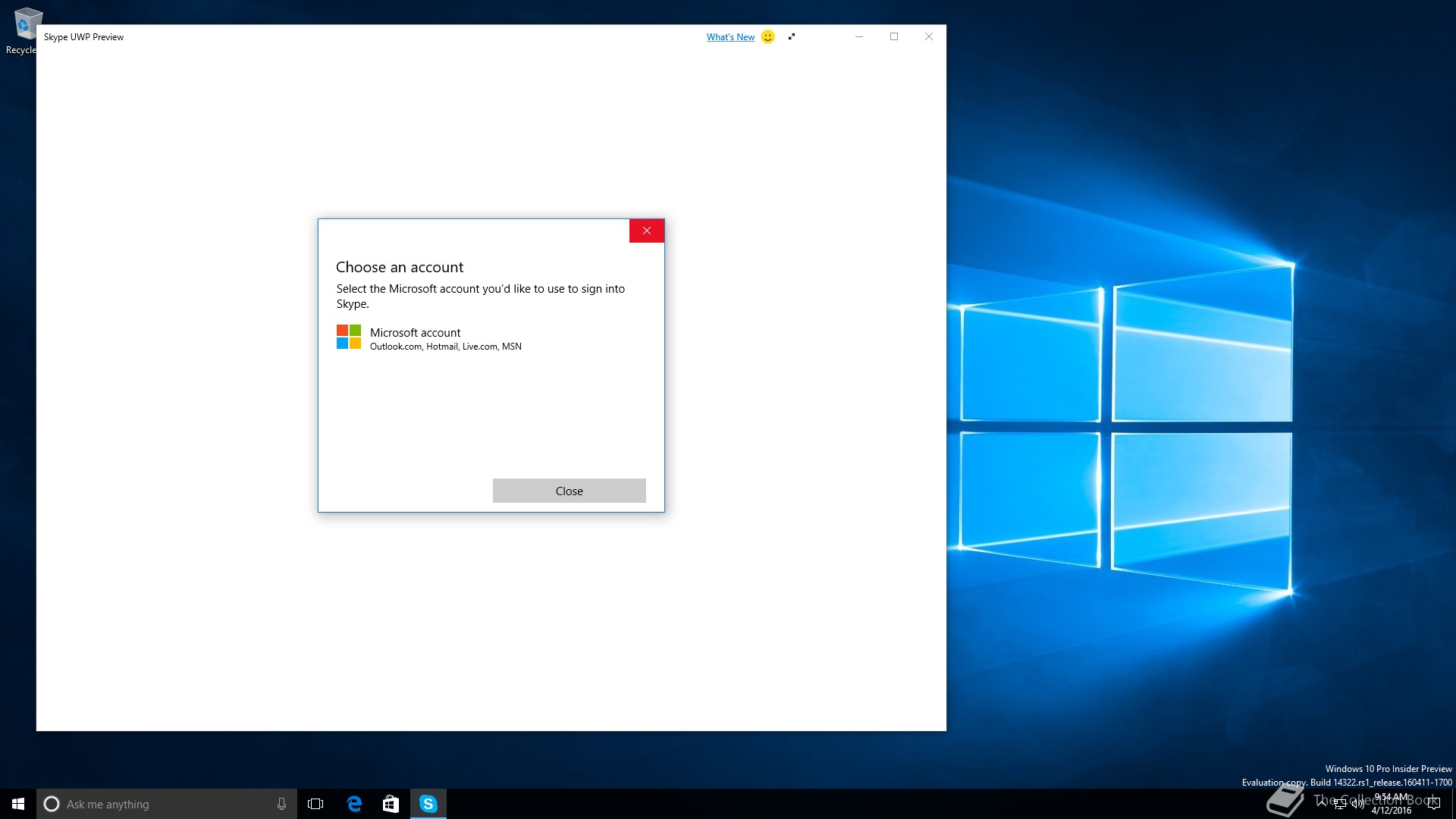
Task: Click the Cortana microphone icon
Action: pyautogui.click(x=281, y=804)
